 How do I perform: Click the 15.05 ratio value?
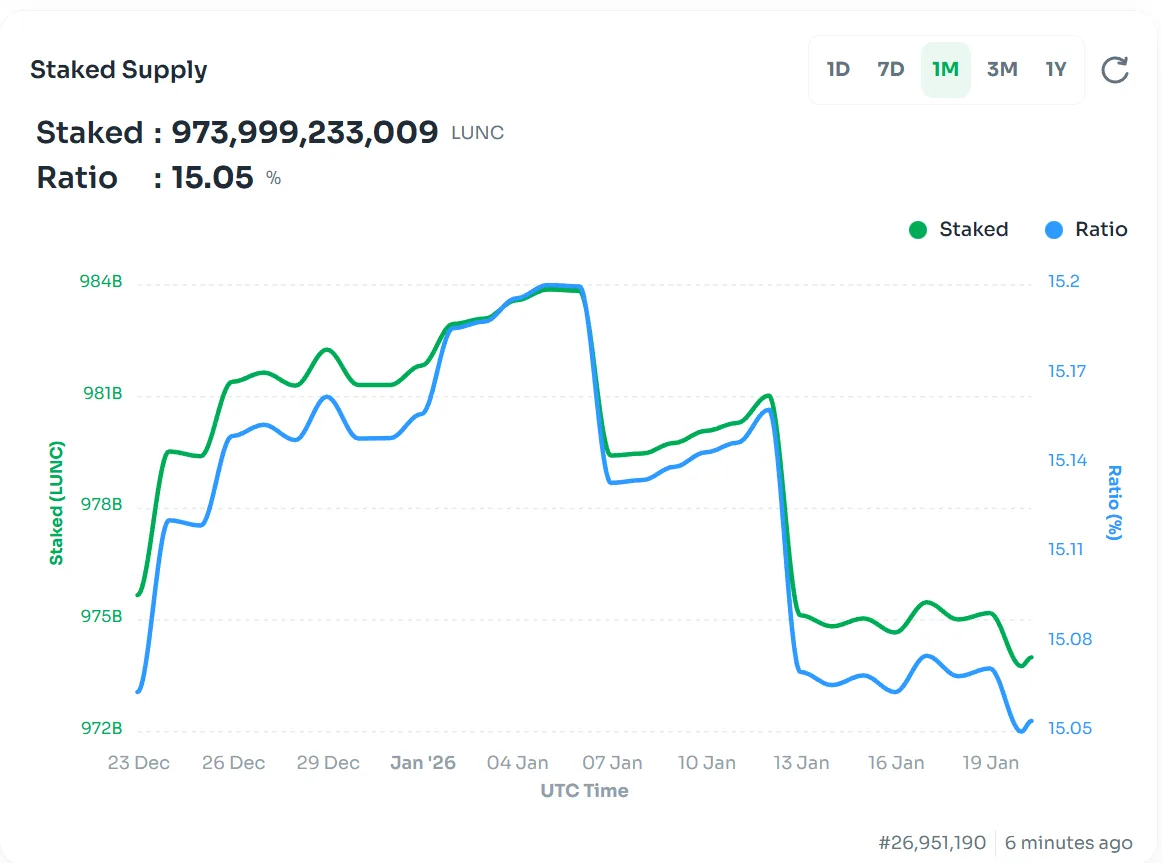pos(212,178)
